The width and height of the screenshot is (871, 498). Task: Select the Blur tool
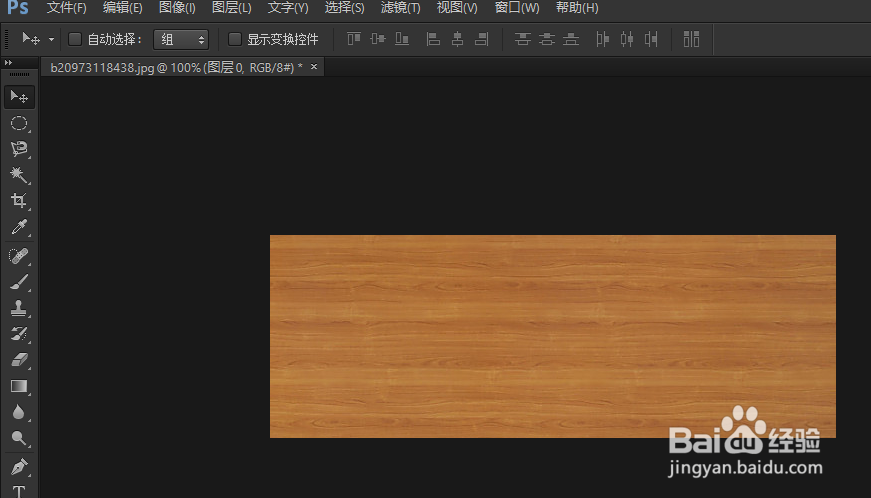click(19, 412)
